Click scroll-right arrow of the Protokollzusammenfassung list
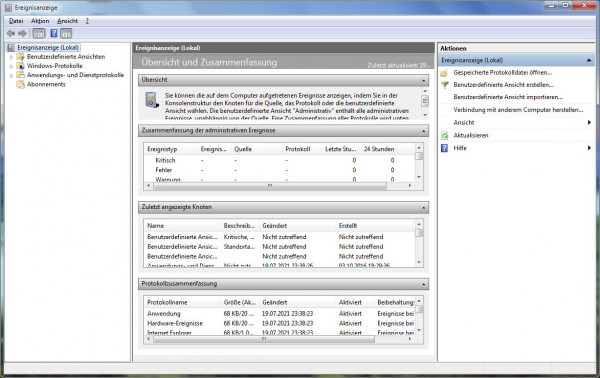This screenshot has height=378, width=600. [x=410, y=339]
